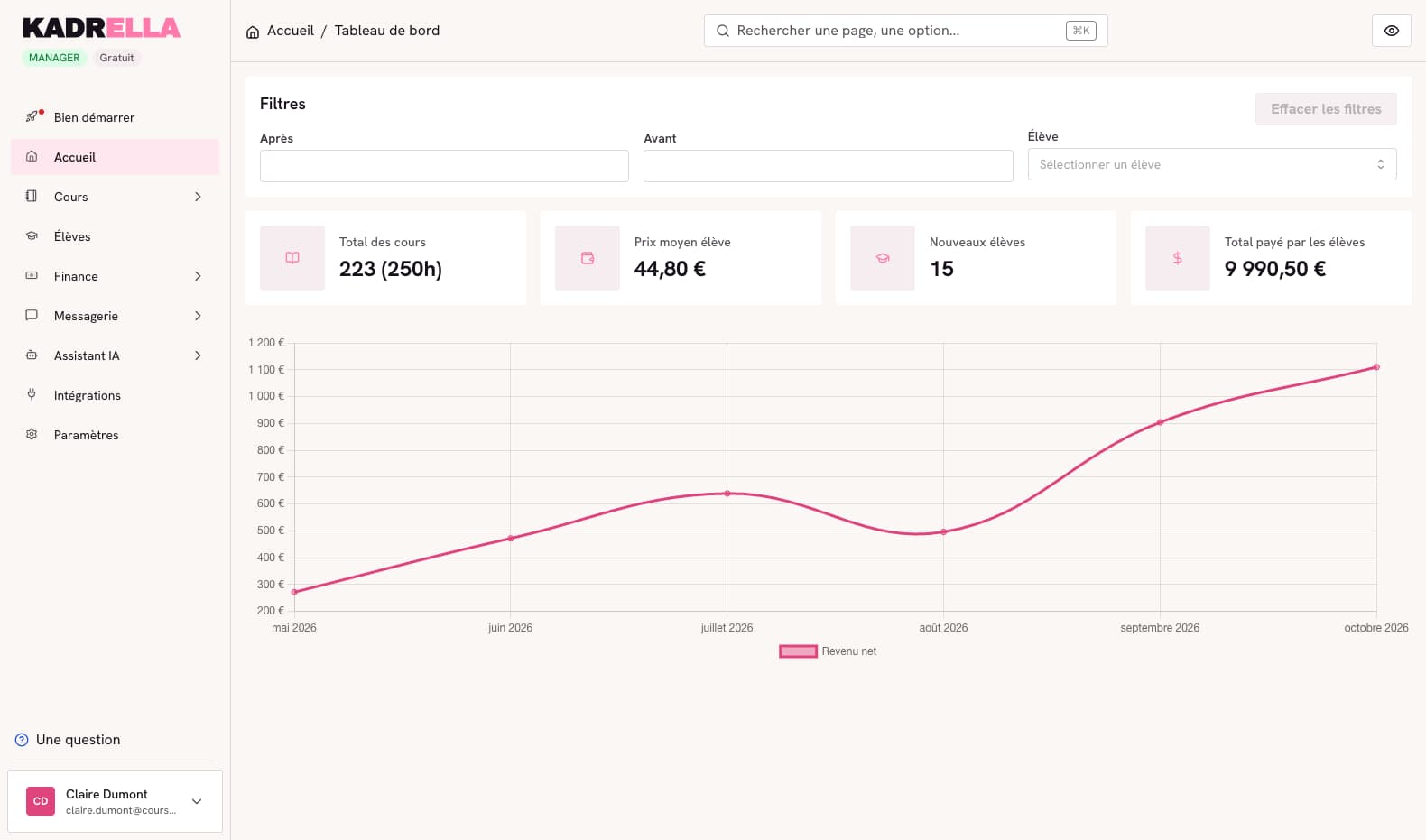Screen dimensions: 1426x840
Task: Click the juin 2026 data point on chart
Action: click(x=511, y=539)
